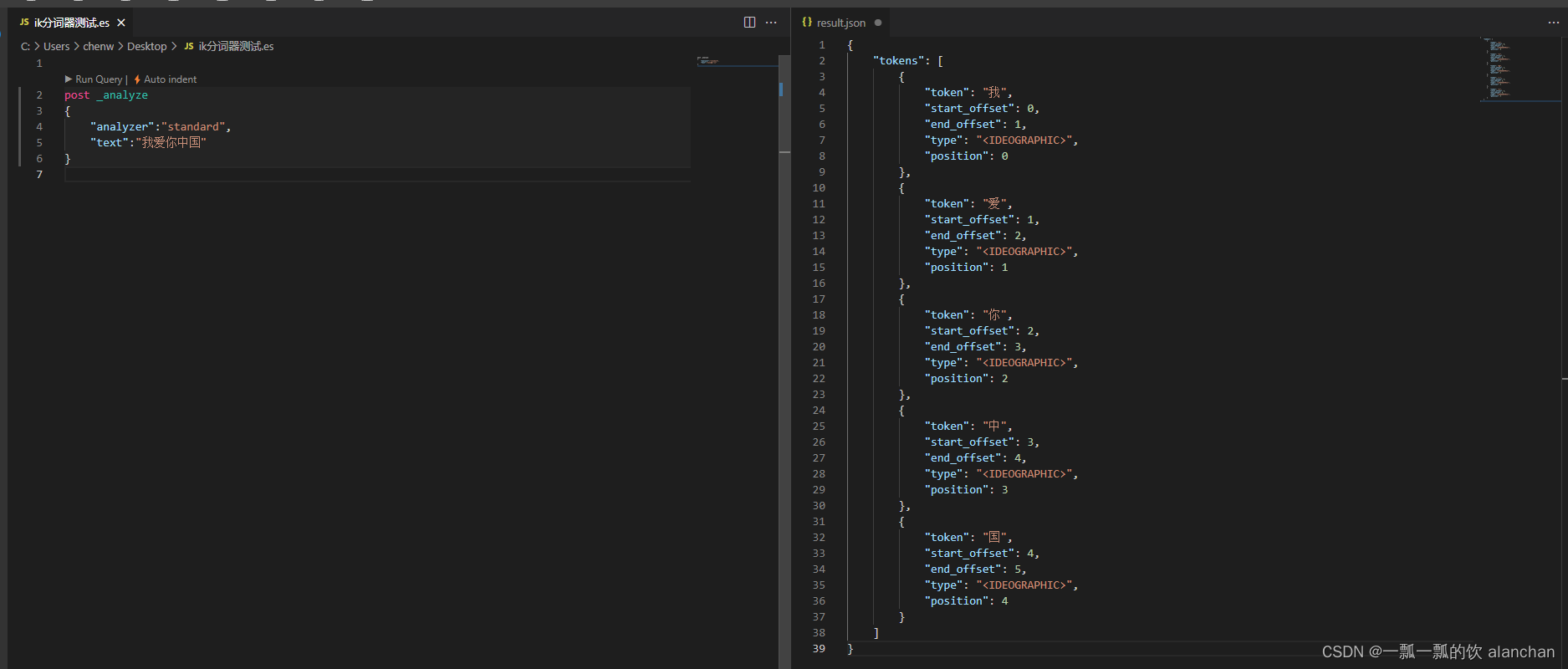
Task: Click "end_offset": 3 line
Action: click(975, 347)
